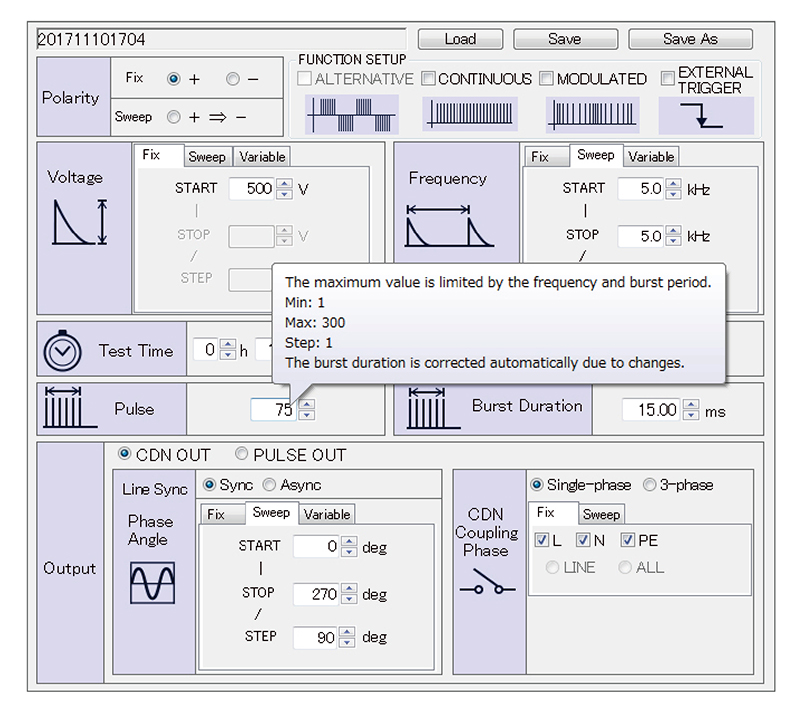Click the Frequency pulse interval icon
The image size is (800, 703).
pos(449,227)
